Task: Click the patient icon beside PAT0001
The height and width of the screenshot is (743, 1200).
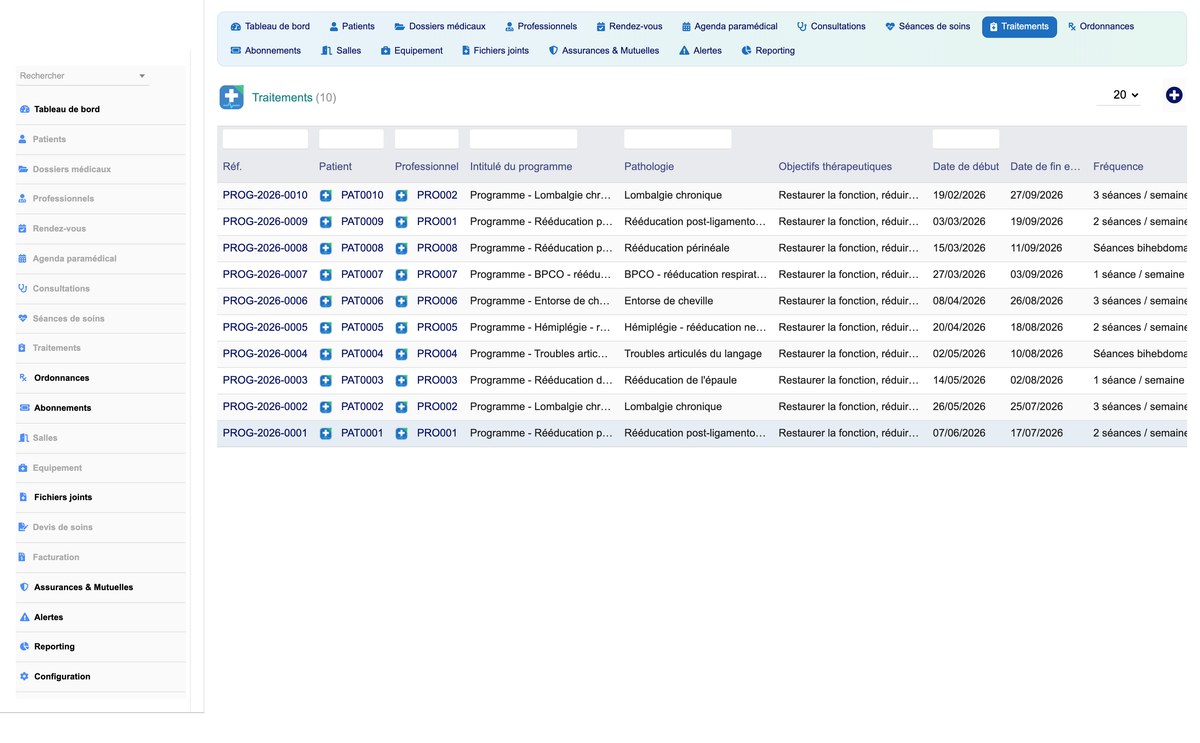Action: click(x=326, y=433)
